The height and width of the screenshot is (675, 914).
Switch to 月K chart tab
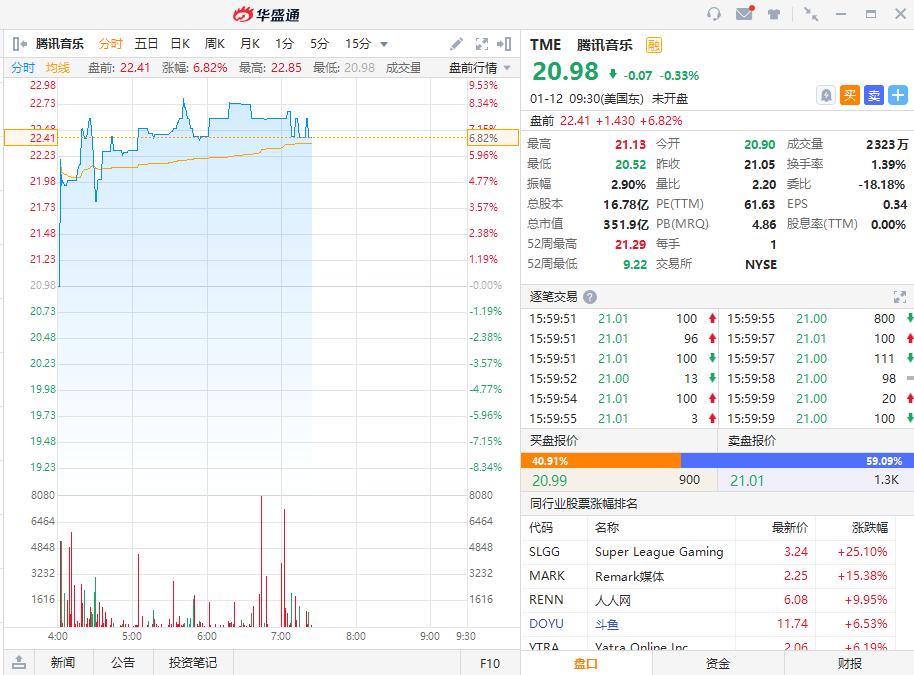(249, 44)
